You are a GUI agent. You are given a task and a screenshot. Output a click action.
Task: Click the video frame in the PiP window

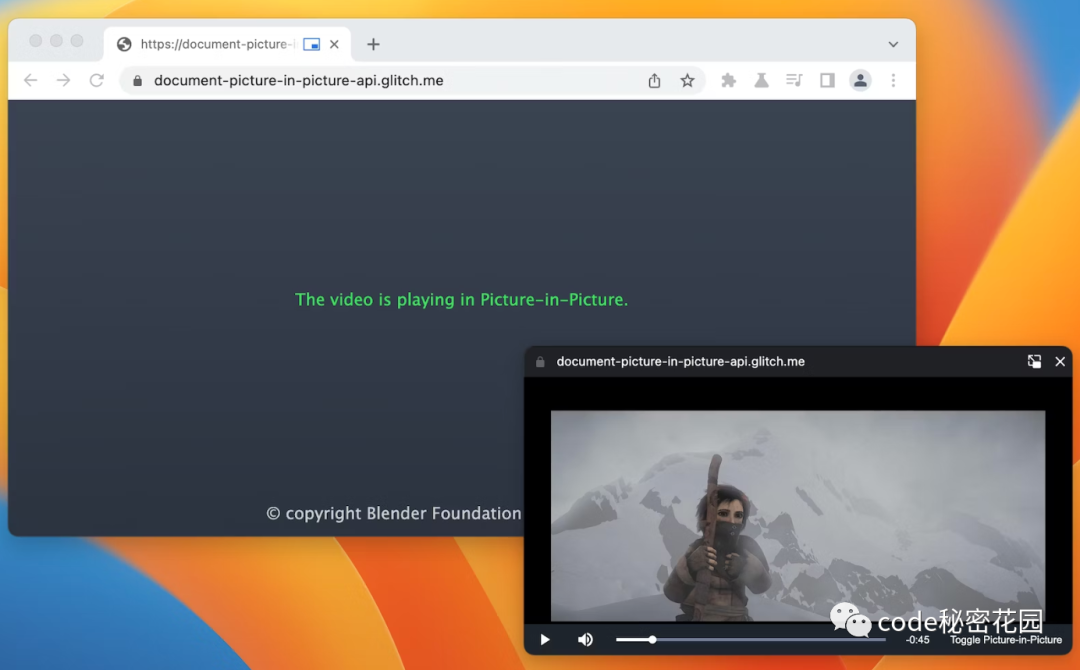click(x=798, y=516)
